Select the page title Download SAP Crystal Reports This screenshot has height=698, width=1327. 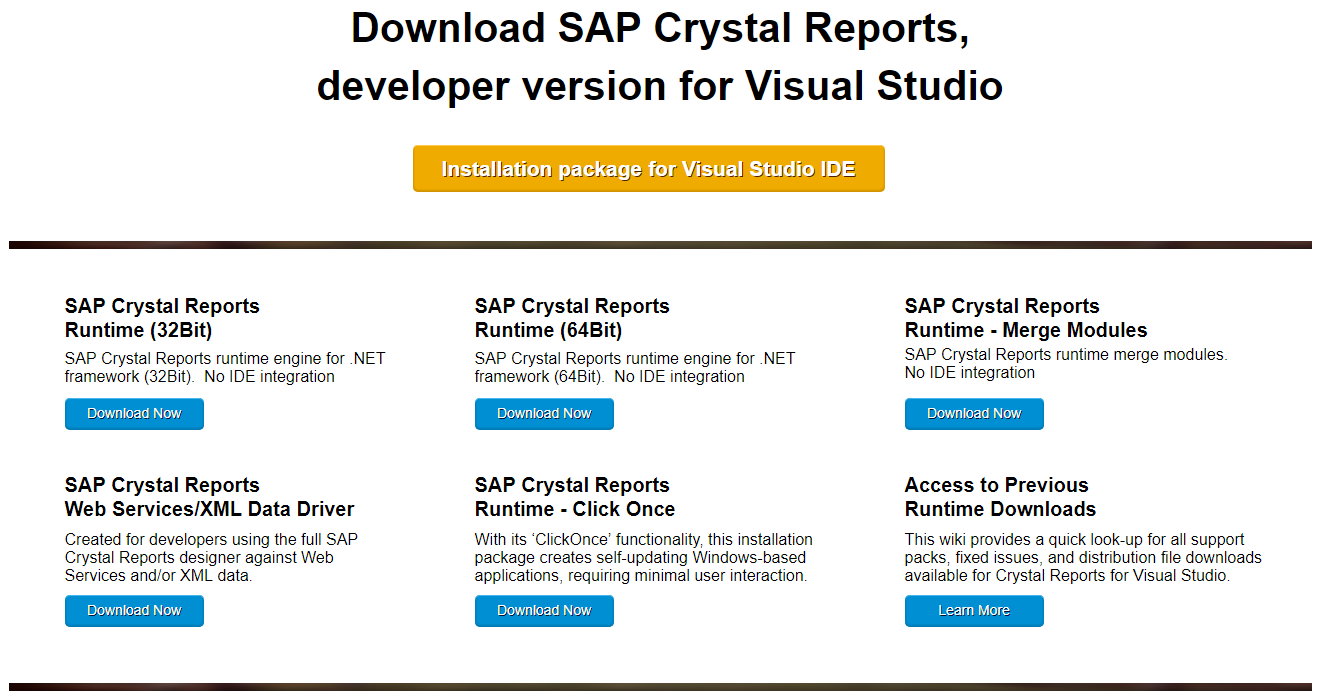tap(660, 57)
